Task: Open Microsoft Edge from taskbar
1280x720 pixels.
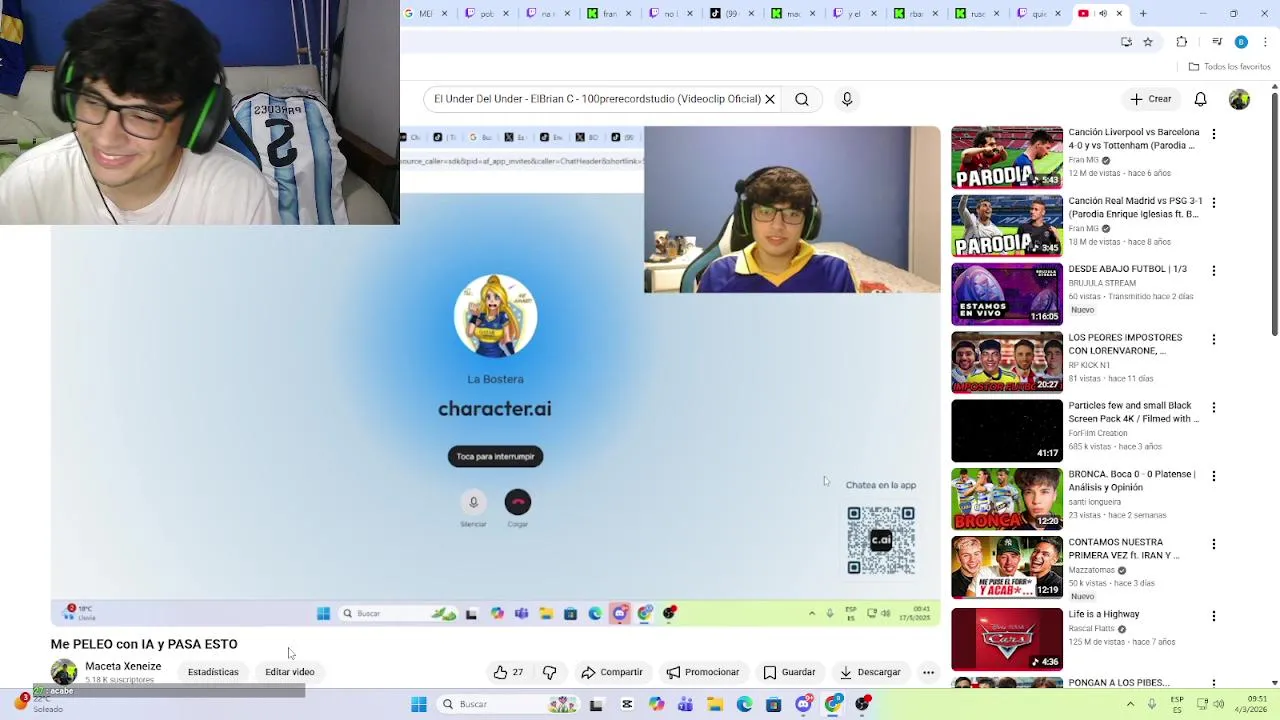Action: coord(744,704)
